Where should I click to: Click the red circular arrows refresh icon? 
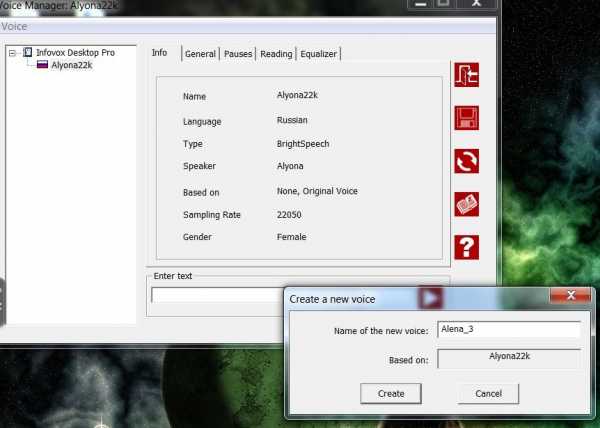[x=466, y=161]
